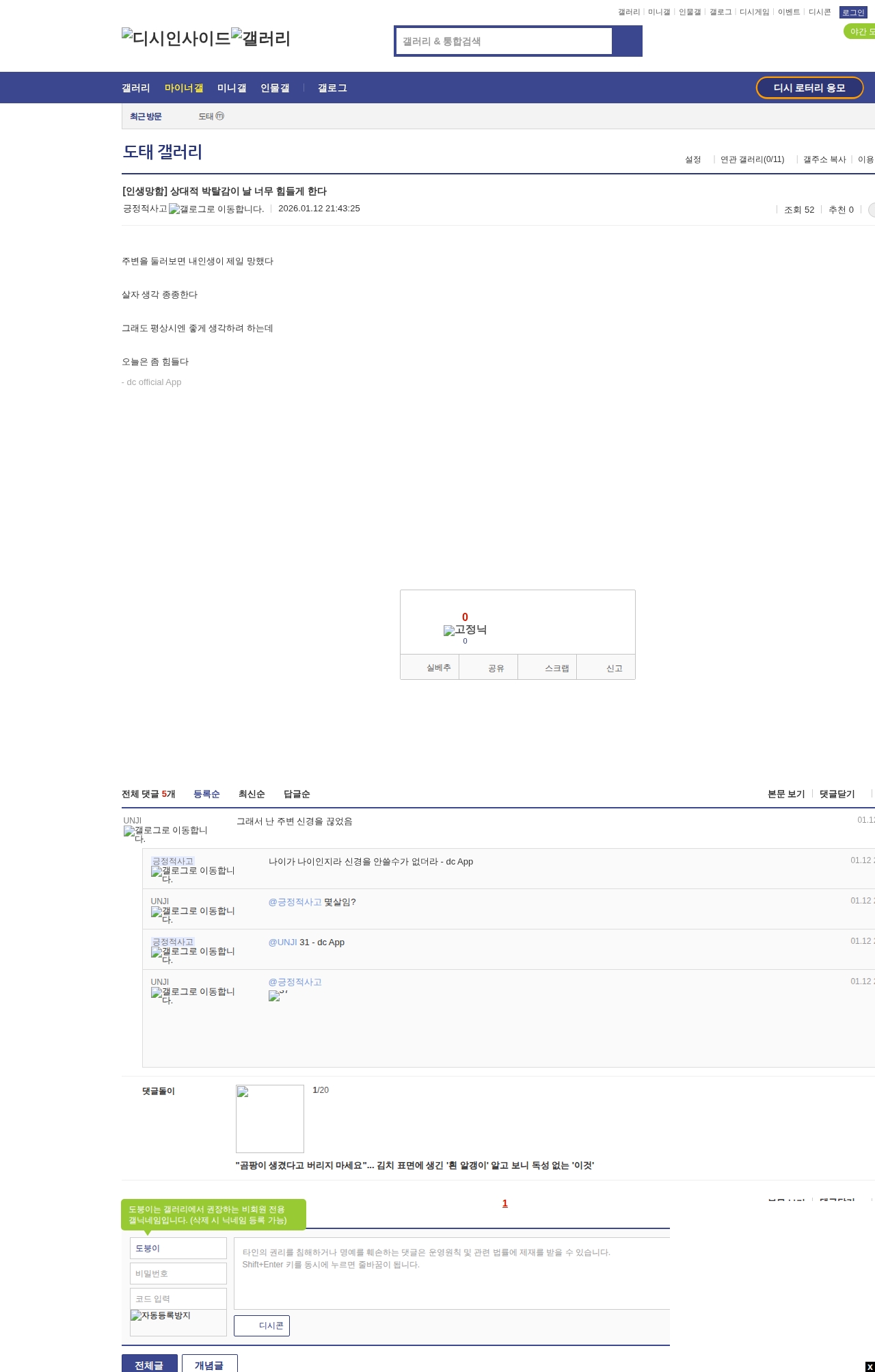The image size is (875, 1372).
Task: Jump to post with the 본문 보기 link
Action: 786,794
